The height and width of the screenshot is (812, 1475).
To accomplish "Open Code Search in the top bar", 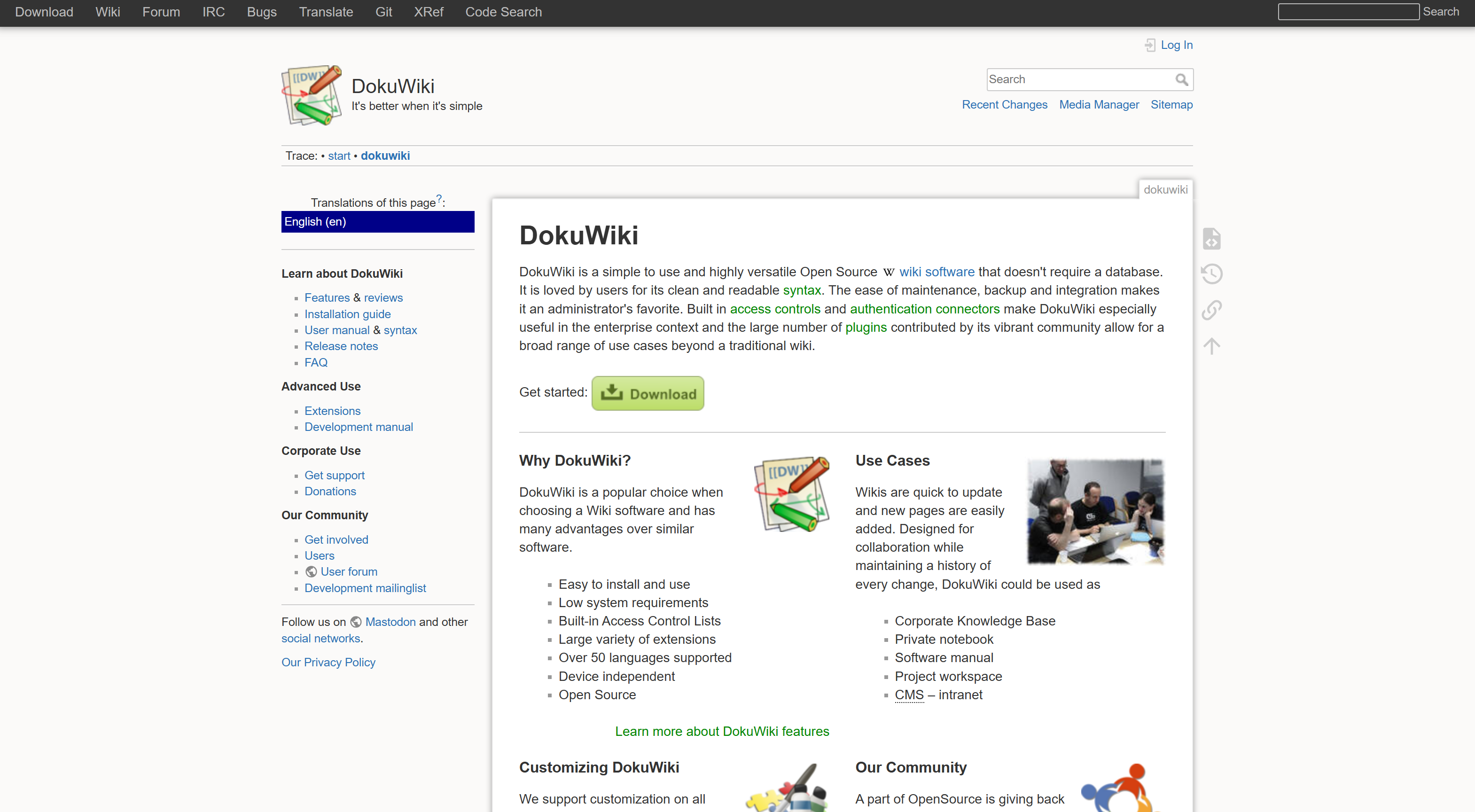I will click(x=503, y=12).
